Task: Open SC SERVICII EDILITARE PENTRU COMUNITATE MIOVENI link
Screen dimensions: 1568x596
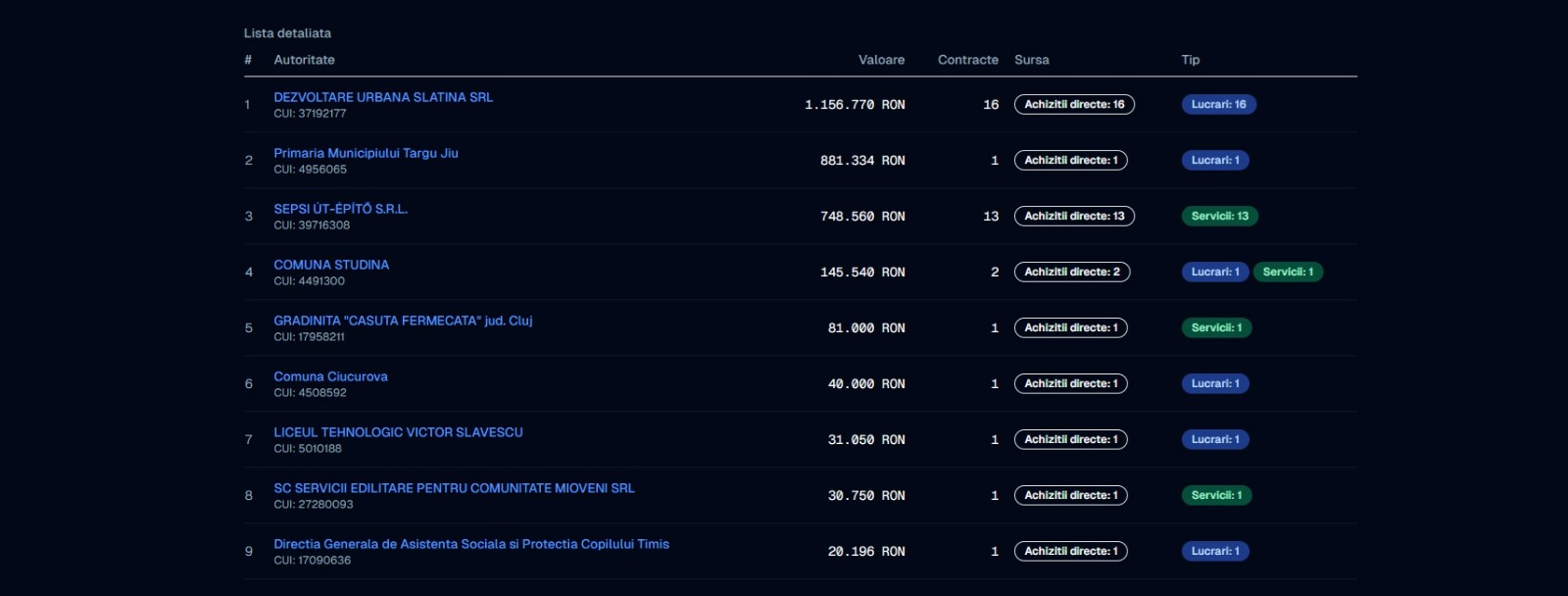Action: pyautogui.click(x=454, y=488)
